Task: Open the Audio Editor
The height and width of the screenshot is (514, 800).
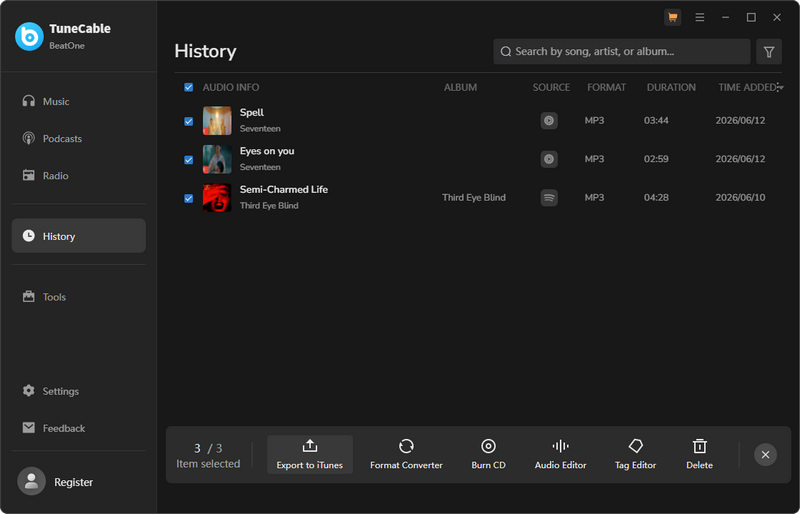Action: click(560, 454)
